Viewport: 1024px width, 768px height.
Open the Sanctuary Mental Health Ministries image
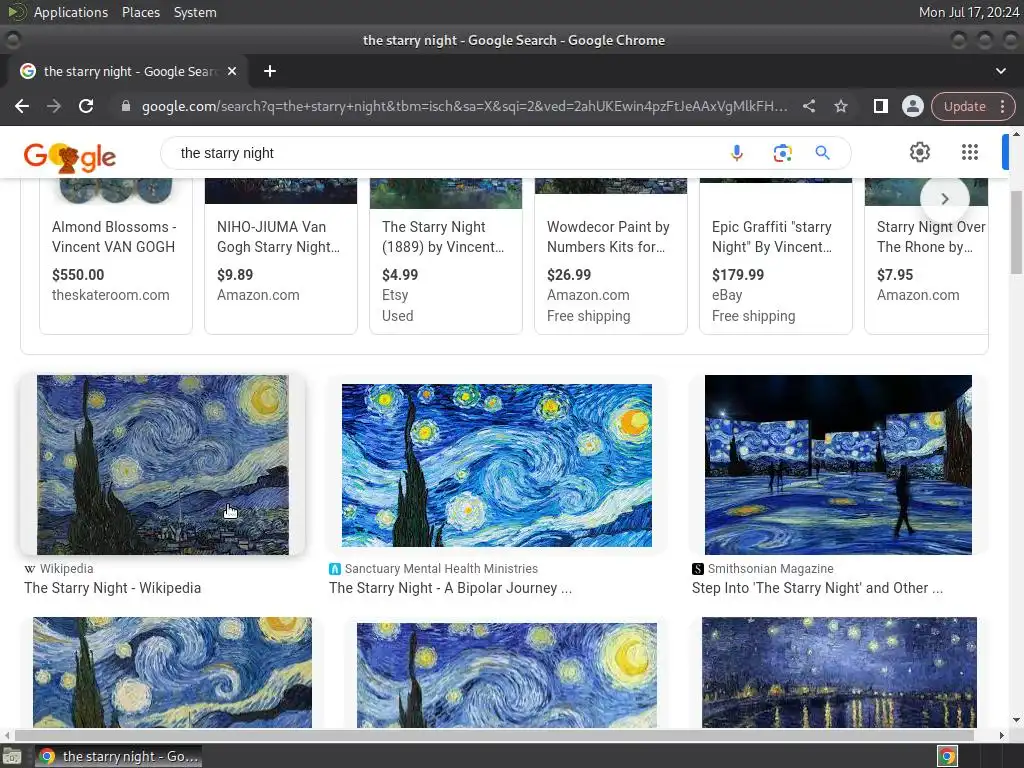[x=496, y=465]
